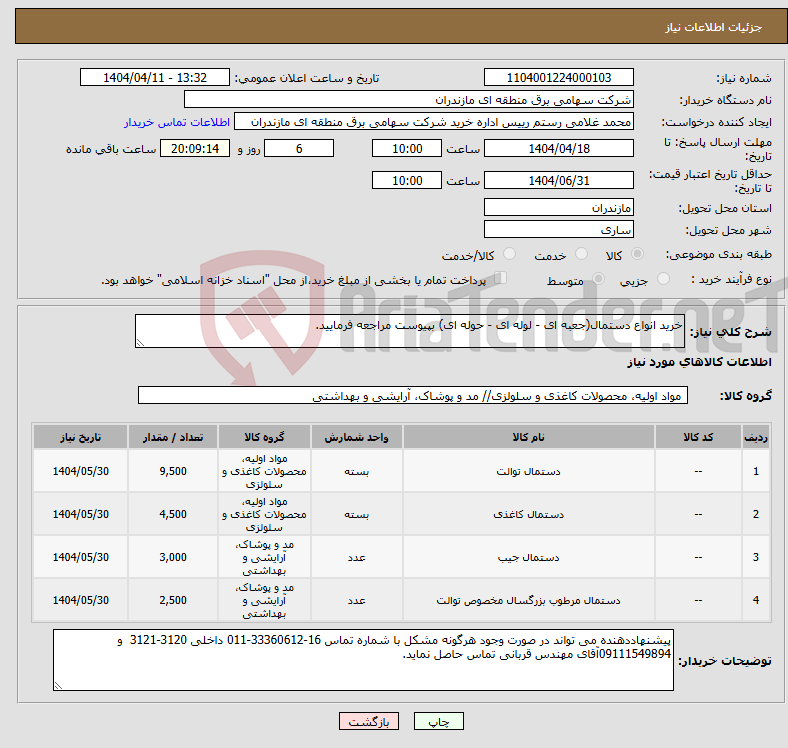Image resolution: width=788 pixels, height=748 pixels.
Task: Click the resize grip of the buyer notes textarea
Action: pos(58,686)
